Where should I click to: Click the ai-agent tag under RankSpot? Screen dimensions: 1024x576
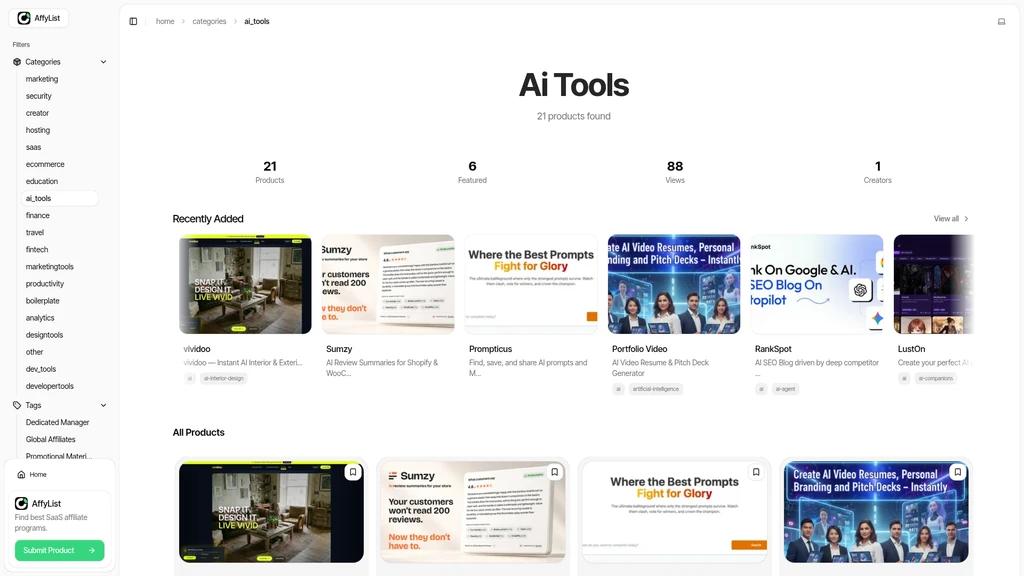point(785,389)
